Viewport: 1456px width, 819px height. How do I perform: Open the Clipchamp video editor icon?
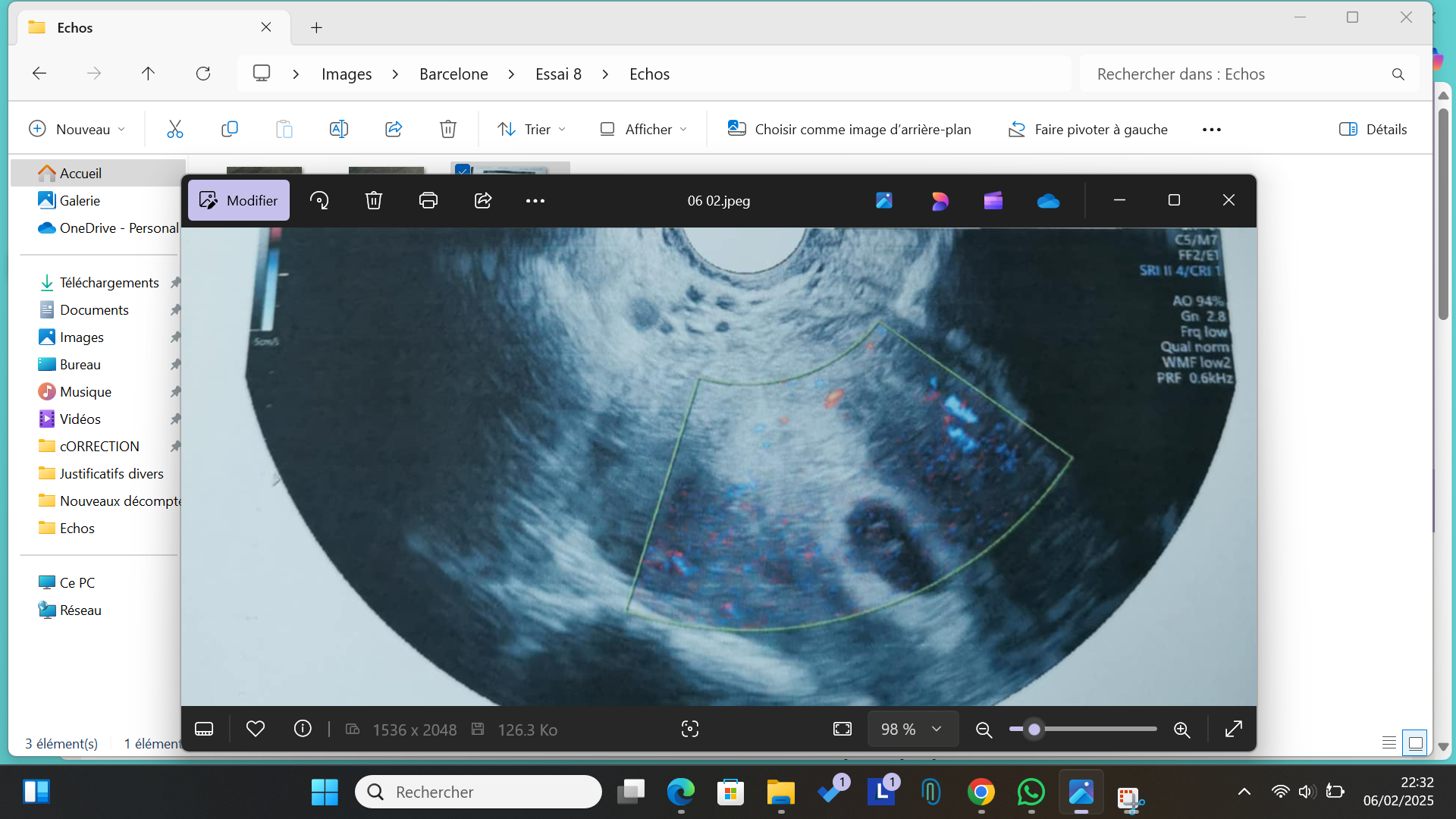point(993,200)
